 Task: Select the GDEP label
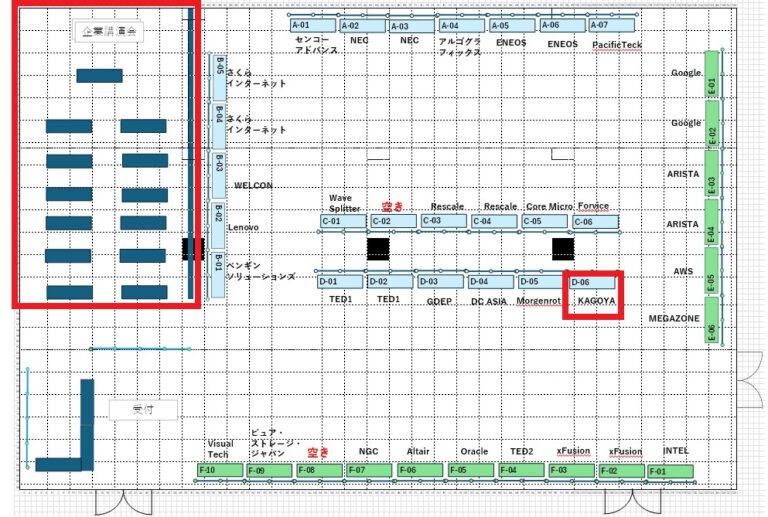coord(439,301)
